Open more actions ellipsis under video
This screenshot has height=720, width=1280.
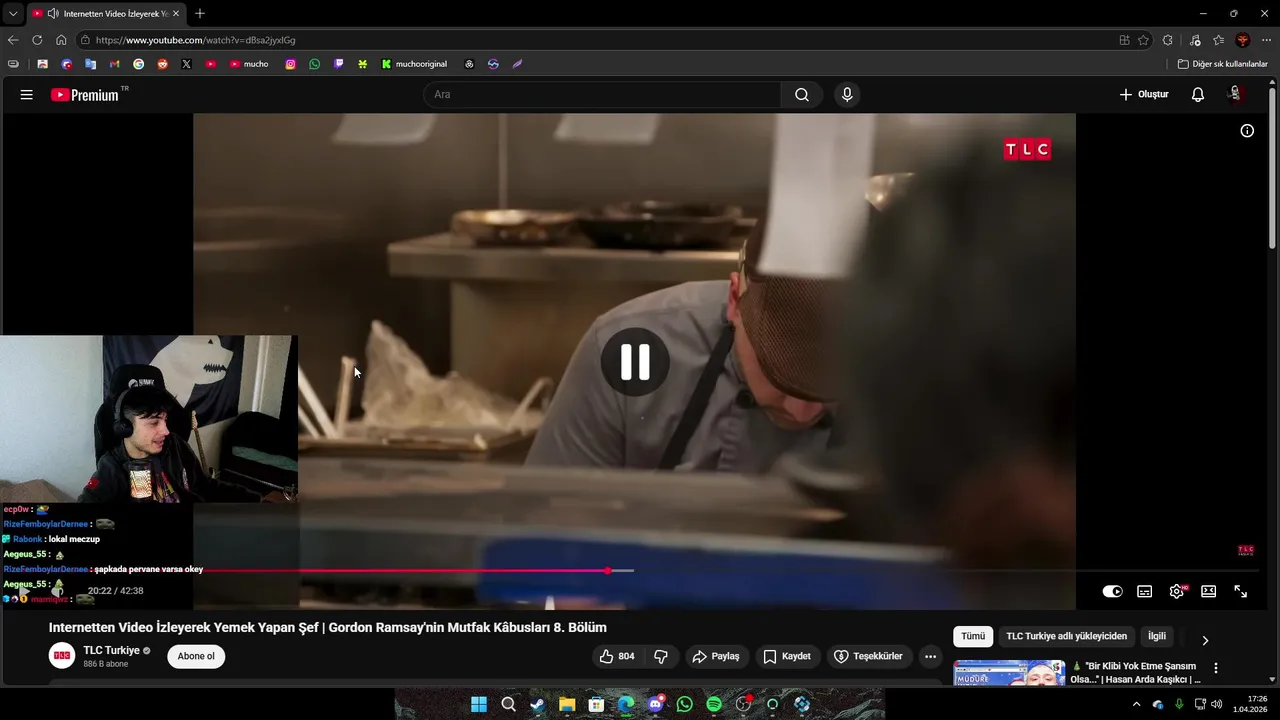coord(931,657)
